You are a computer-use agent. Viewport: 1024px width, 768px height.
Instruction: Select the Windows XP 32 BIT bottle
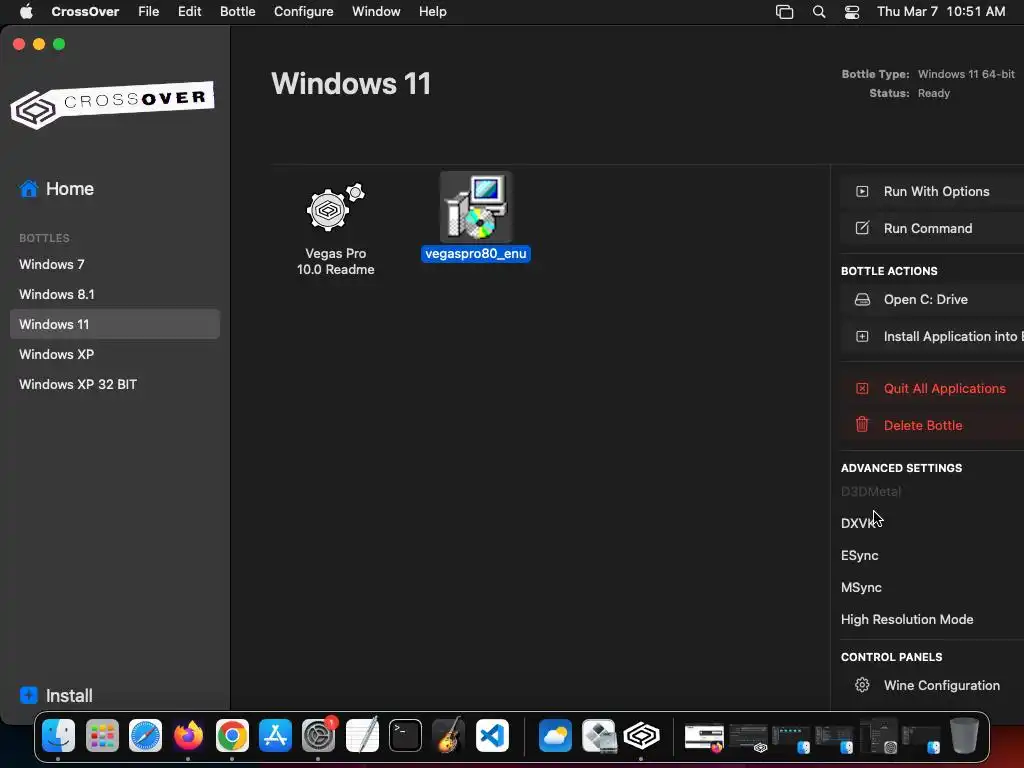pyautogui.click(x=115, y=384)
